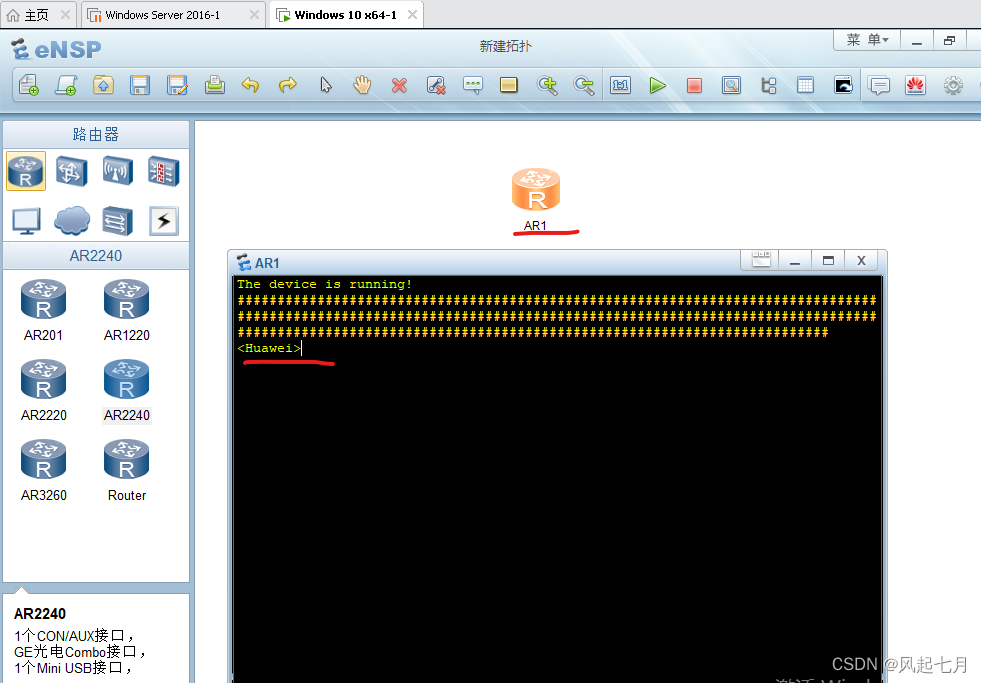This screenshot has width=981, height=683.
Task: Start devices with the green play button
Action: click(658, 85)
